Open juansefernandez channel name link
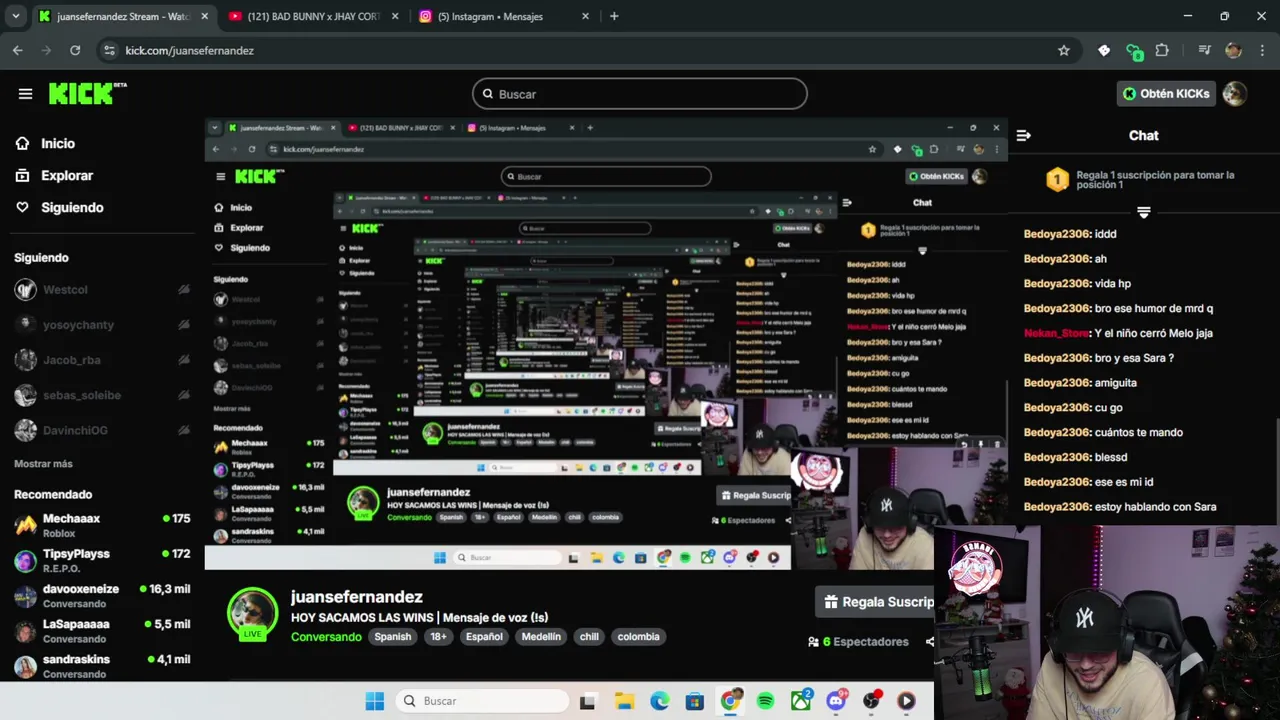Viewport: 1280px width, 720px height. pos(356,597)
